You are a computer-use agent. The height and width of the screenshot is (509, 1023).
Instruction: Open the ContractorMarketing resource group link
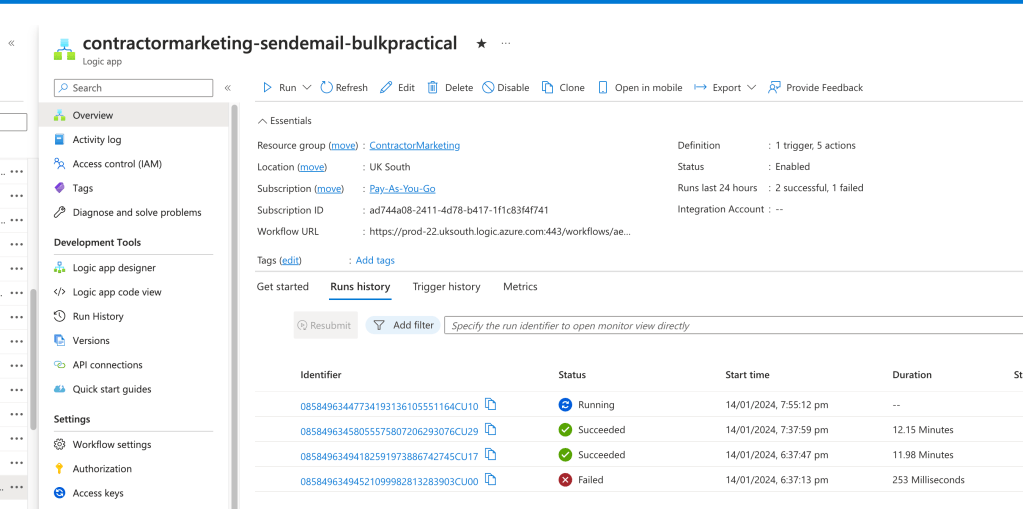(x=414, y=146)
